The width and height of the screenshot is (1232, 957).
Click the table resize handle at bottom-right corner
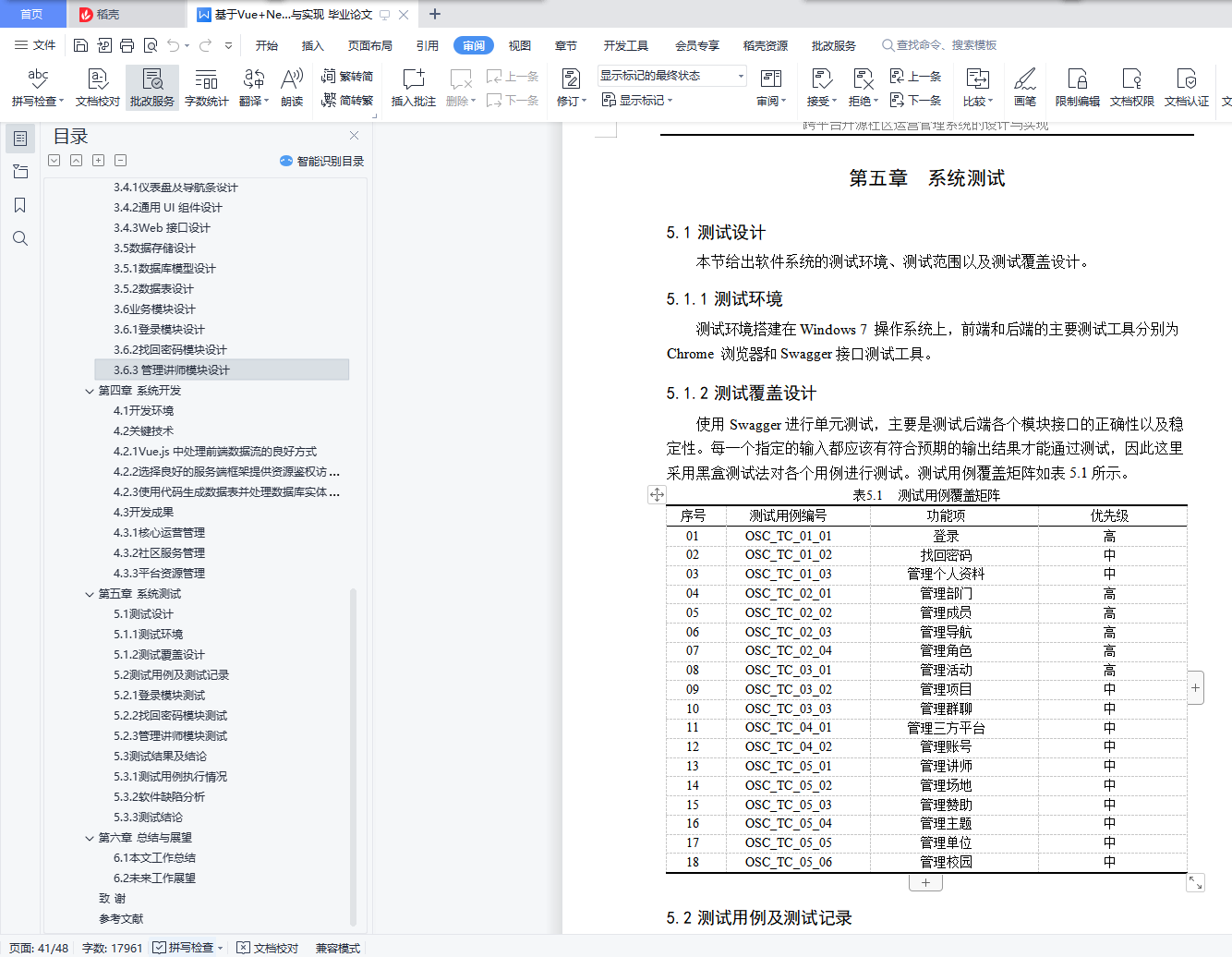(x=1195, y=883)
